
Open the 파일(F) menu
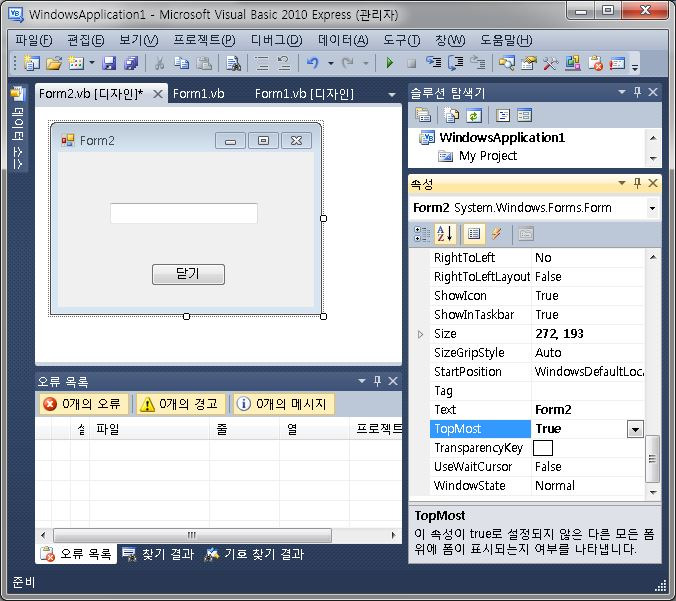coord(34,41)
